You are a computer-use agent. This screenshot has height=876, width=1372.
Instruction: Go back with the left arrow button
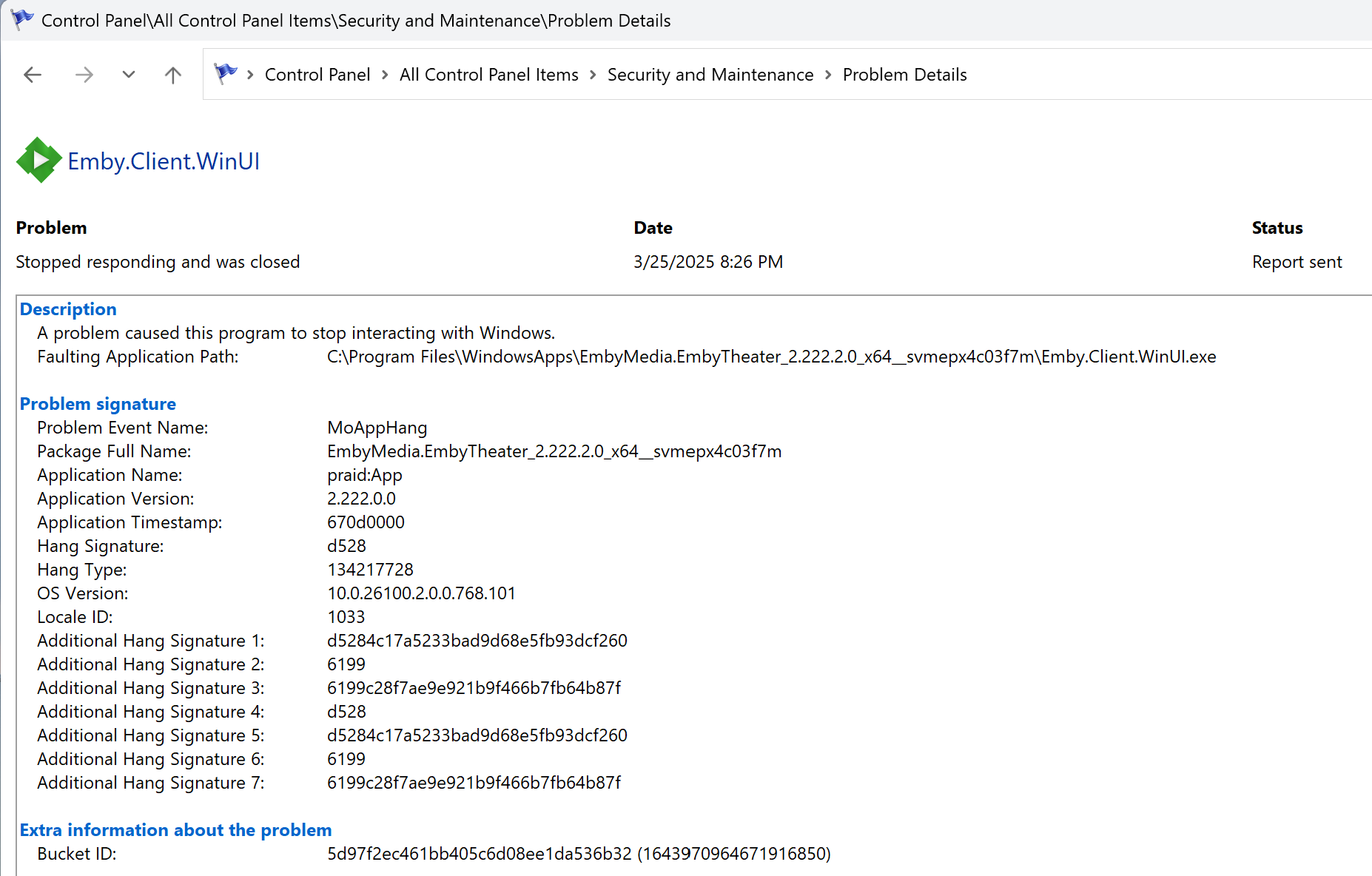click(33, 75)
